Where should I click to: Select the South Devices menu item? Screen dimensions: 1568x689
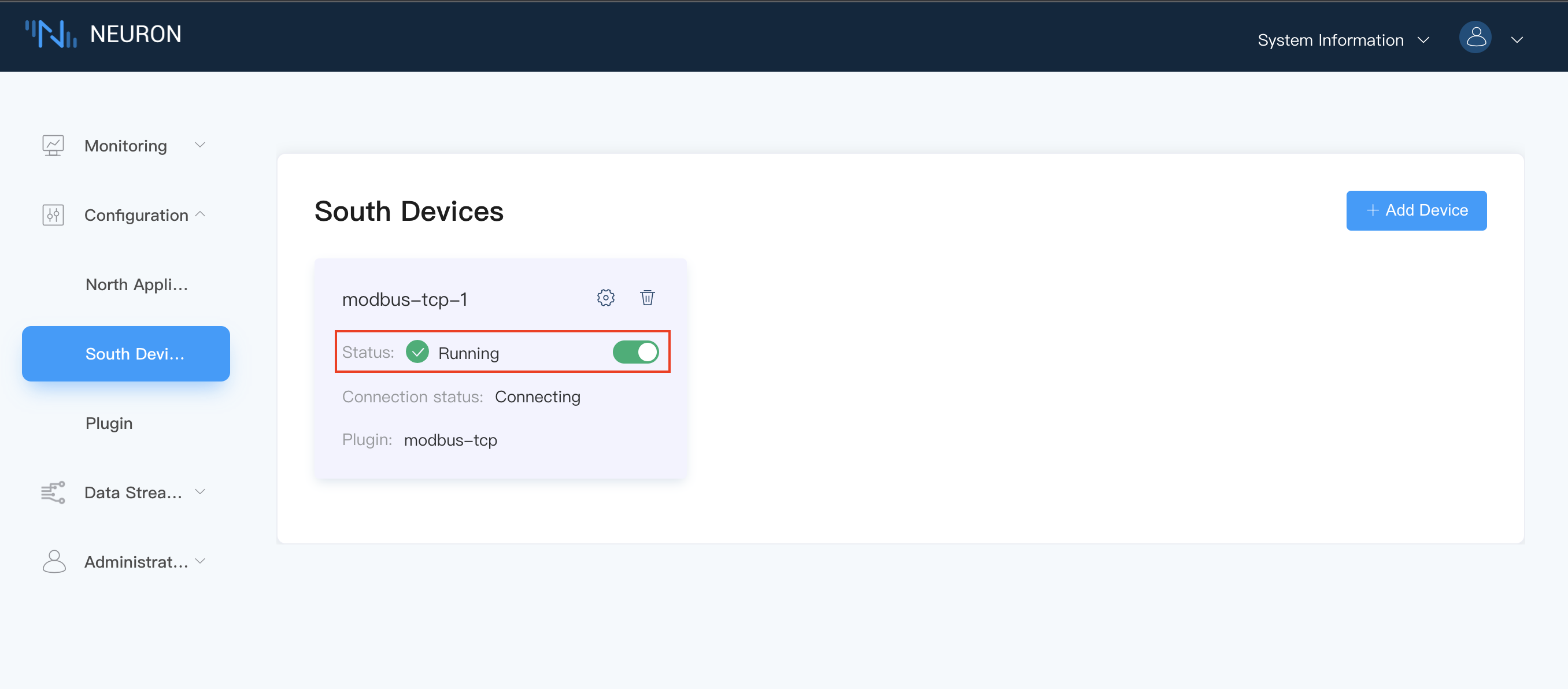(126, 354)
